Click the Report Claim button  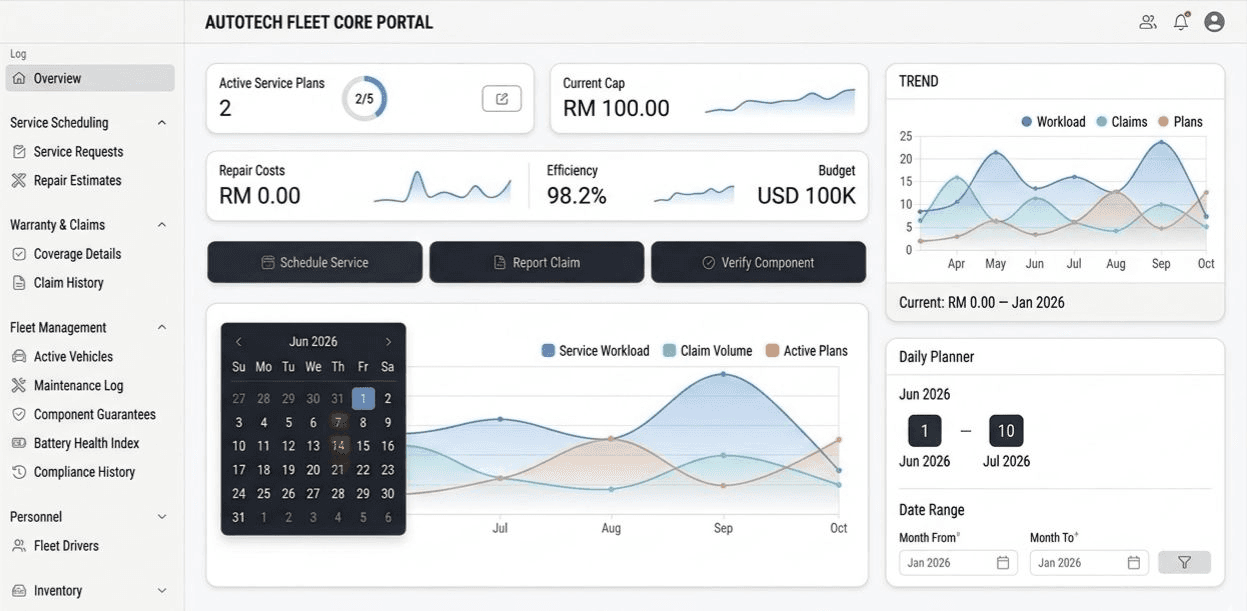[537, 262]
